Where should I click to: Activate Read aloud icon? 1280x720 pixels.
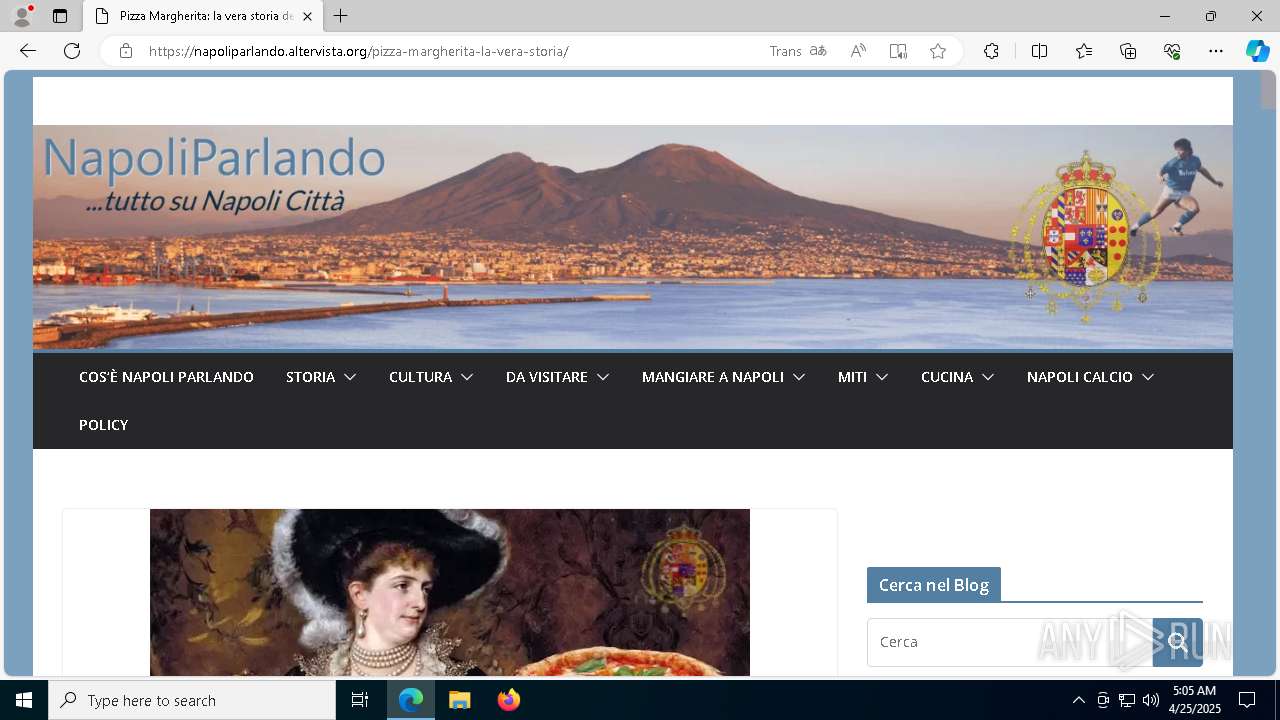click(858, 51)
